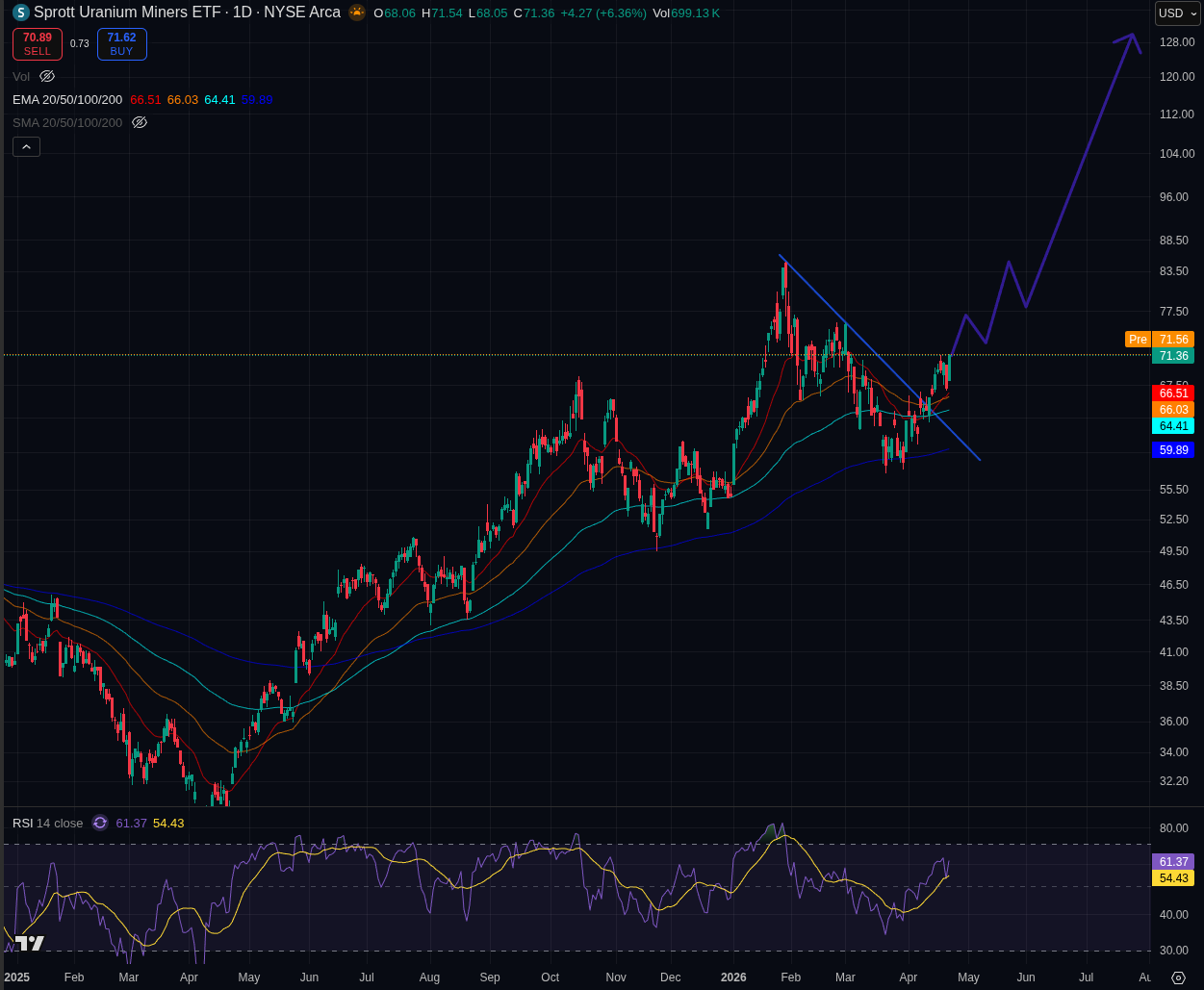Click the Sep label on time axis
This screenshot has width=1204, height=990.
(x=490, y=977)
